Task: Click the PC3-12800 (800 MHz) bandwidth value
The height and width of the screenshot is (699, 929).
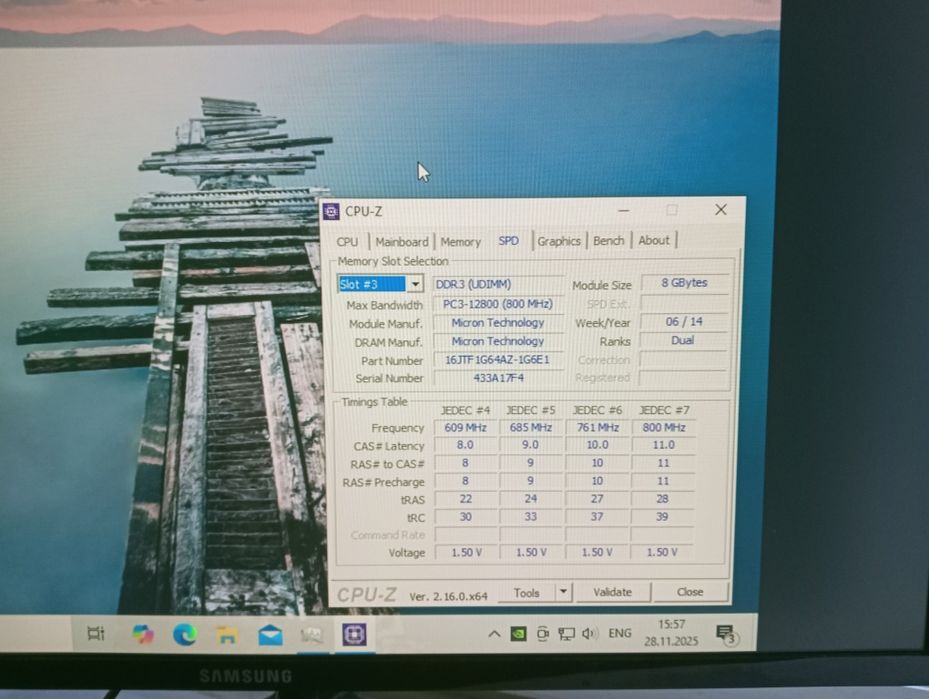Action: click(x=498, y=304)
